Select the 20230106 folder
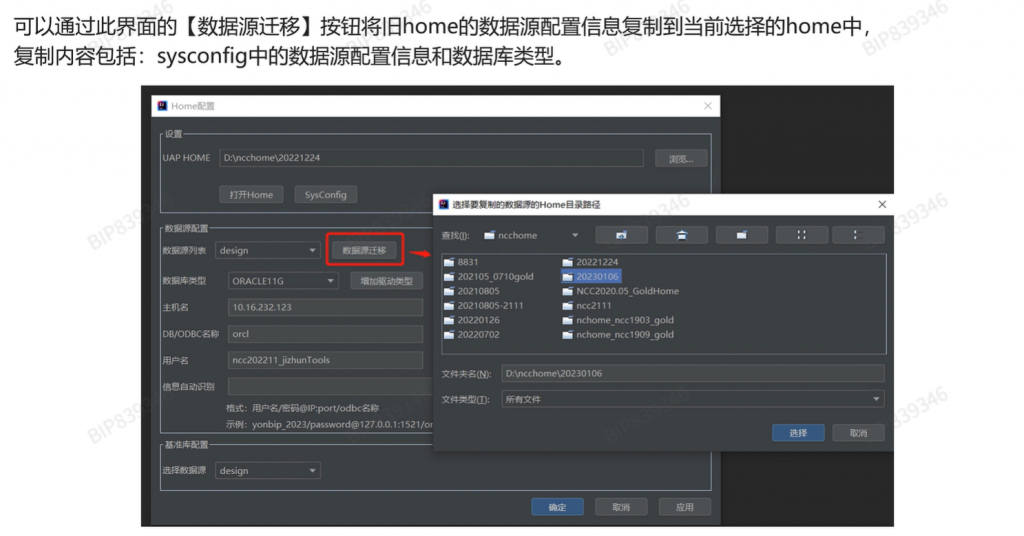This screenshot has width=1024, height=536. 597,276
